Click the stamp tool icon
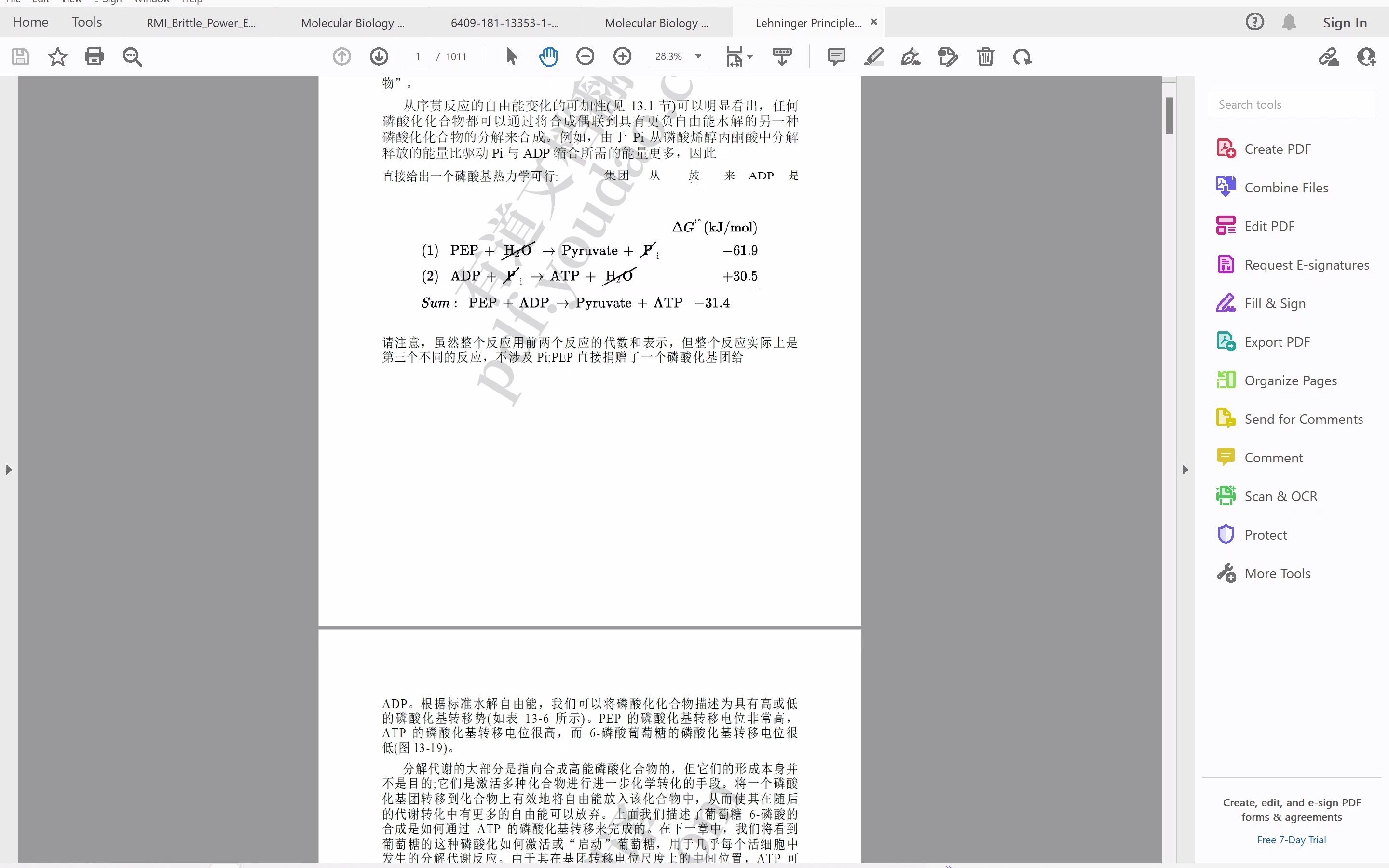Image resolution: width=1389 pixels, height=868 pixels. click(x=948, y=56)
